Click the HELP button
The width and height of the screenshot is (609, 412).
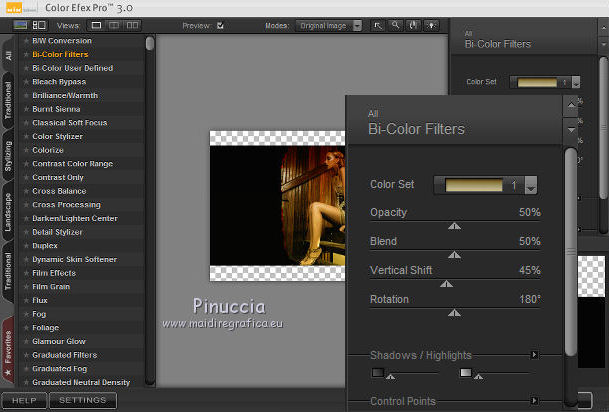[24, 400]
